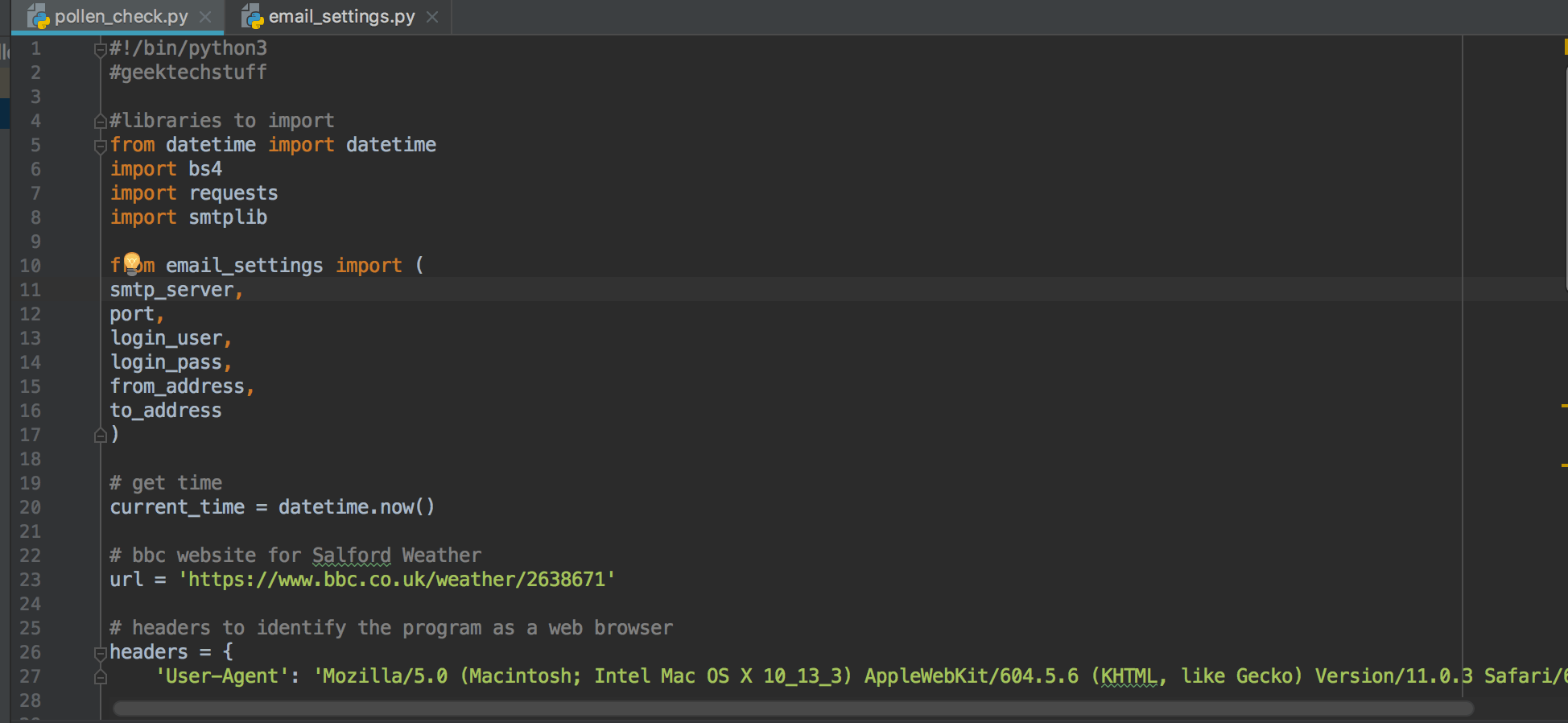The width and height of the screenshot is (1568, 723).
Task: Click the '#!/bin/python3' shebang line
Action: coord(188,48)
